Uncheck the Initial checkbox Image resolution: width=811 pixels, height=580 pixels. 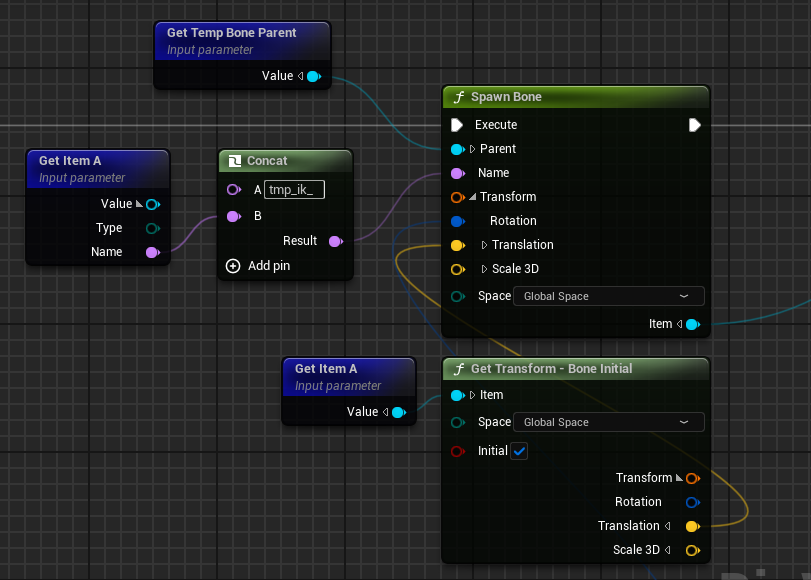pyautogui.click(x=519, y=451)
